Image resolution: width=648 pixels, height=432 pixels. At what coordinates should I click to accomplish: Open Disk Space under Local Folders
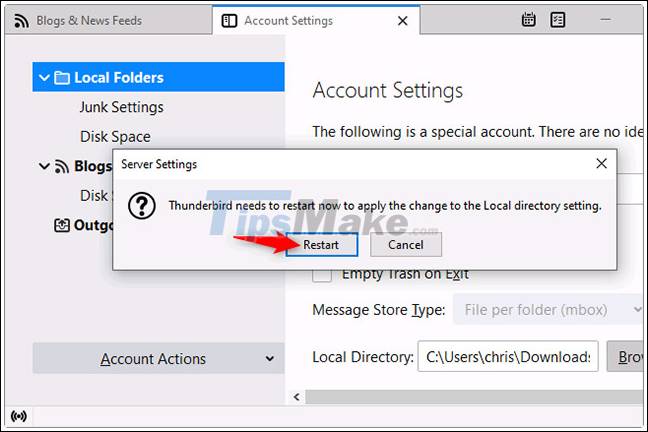pos(115,136)
